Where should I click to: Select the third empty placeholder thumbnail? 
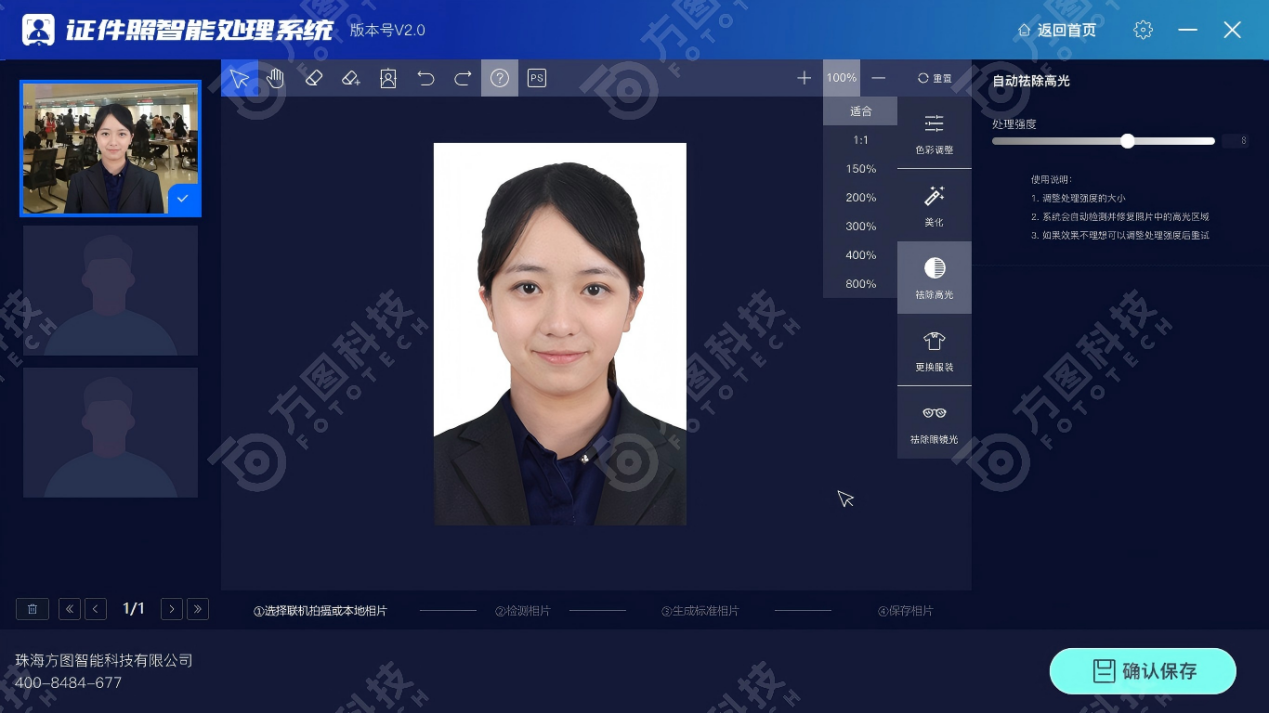(110, 432)
